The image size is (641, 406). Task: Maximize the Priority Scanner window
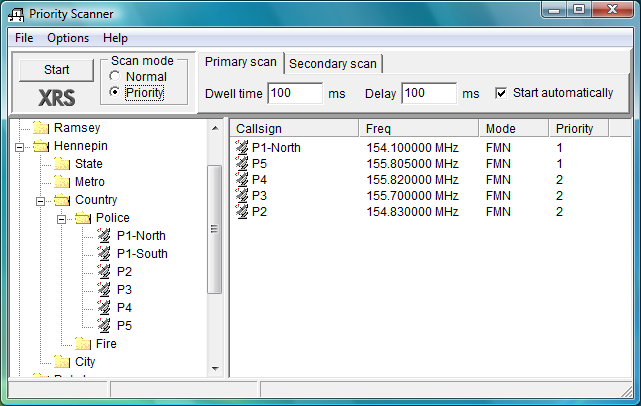[578, 9]
